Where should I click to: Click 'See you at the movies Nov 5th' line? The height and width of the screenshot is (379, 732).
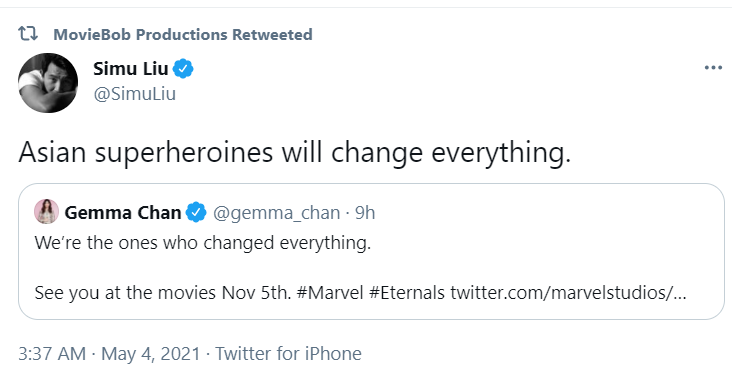163,293
